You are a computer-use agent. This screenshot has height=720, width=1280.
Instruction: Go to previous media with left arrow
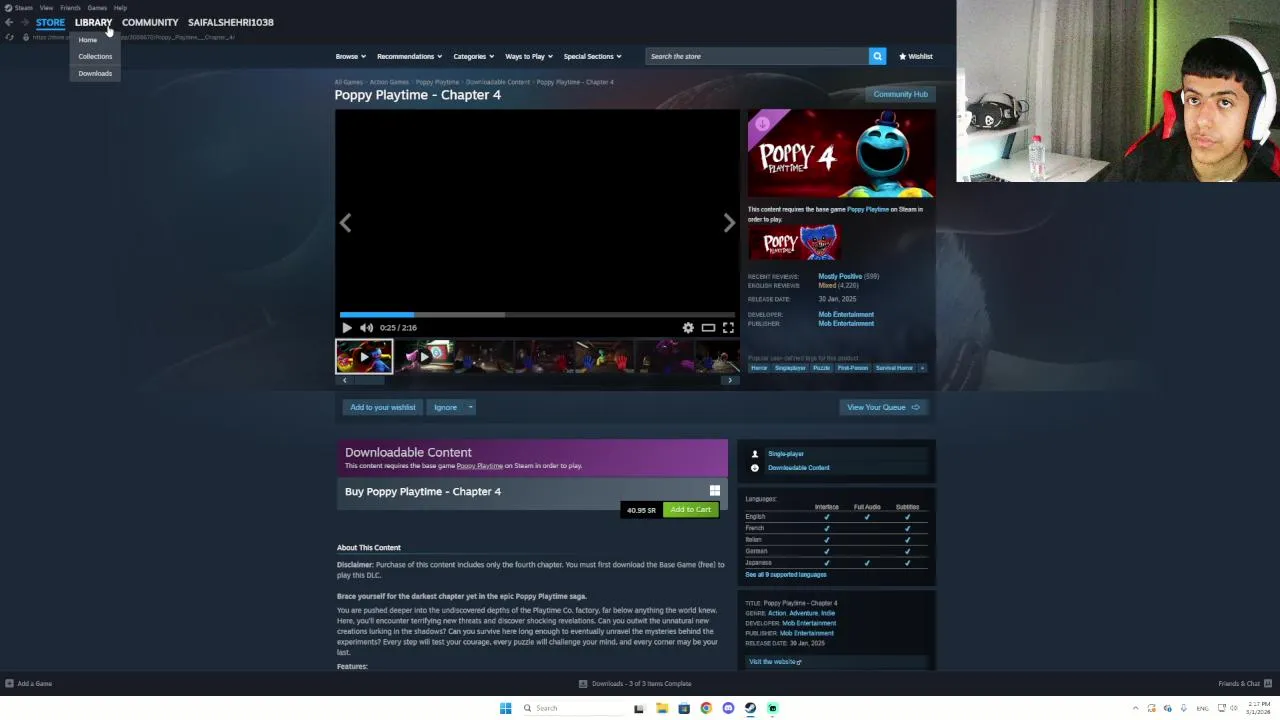tap(345, 223)
